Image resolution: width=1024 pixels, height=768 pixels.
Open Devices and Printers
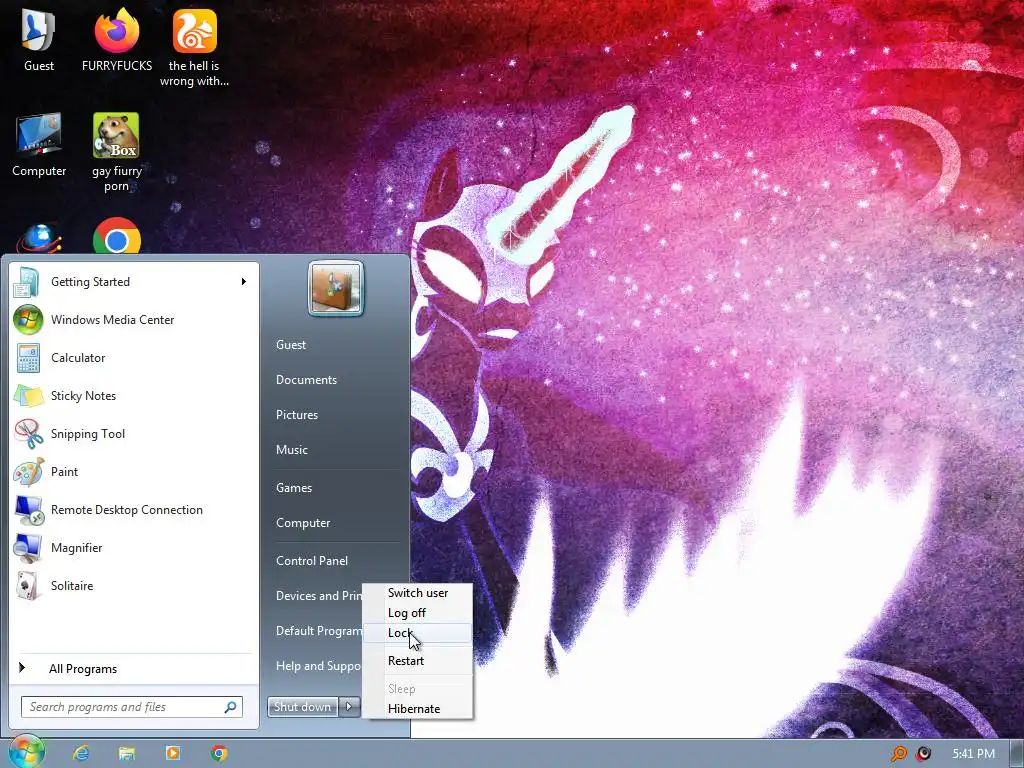pos(318,596)
